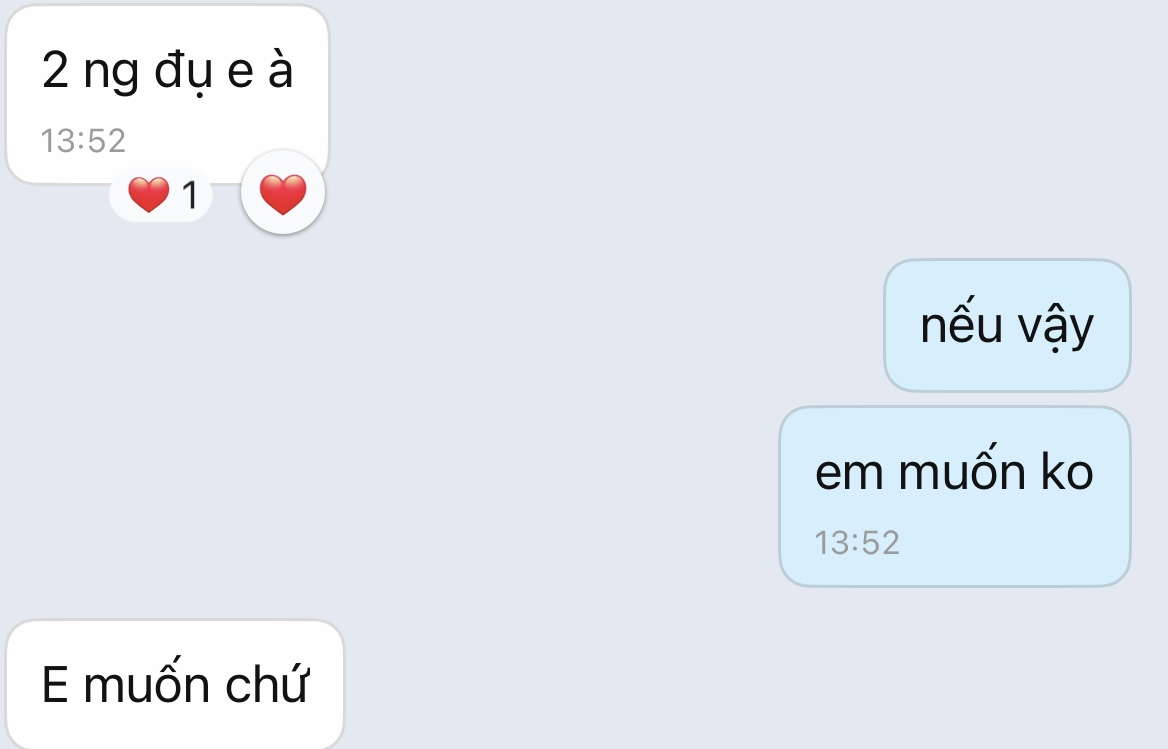Click the 'em muốn ko' message bubble
This screenshot has width=1168, height=749.
point(955,497)
